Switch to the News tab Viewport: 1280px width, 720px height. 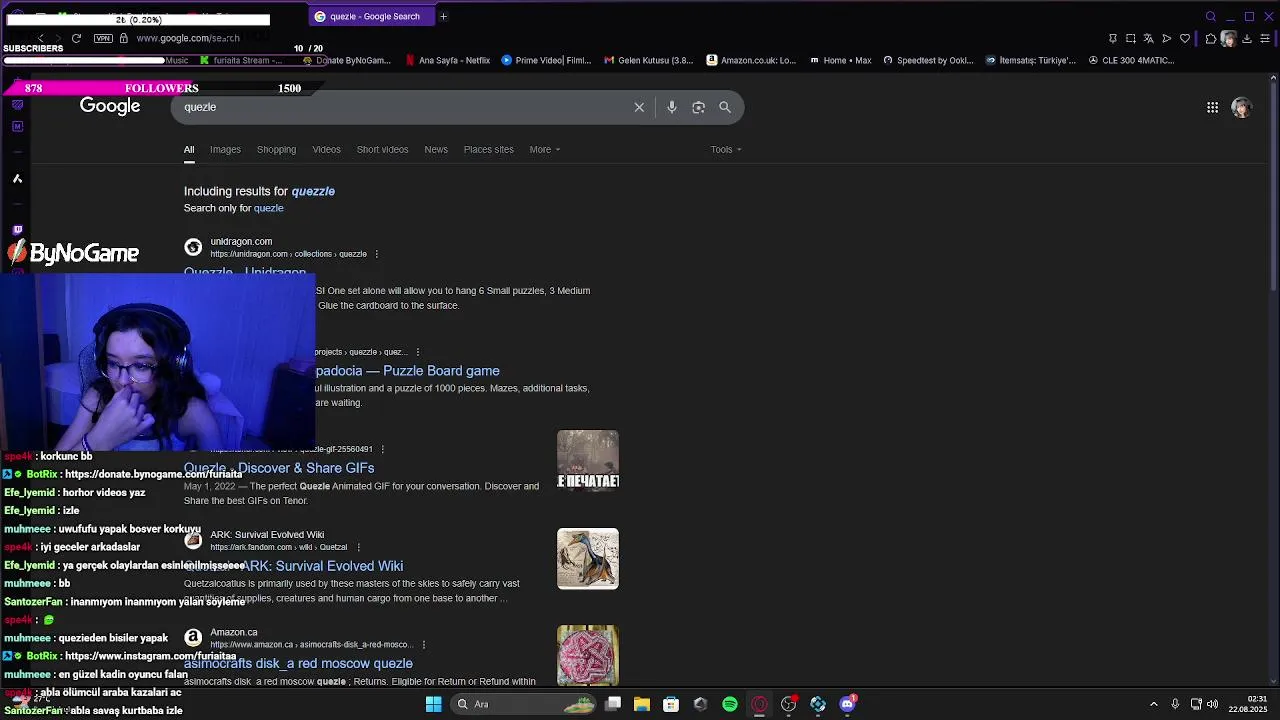point(436,149)
